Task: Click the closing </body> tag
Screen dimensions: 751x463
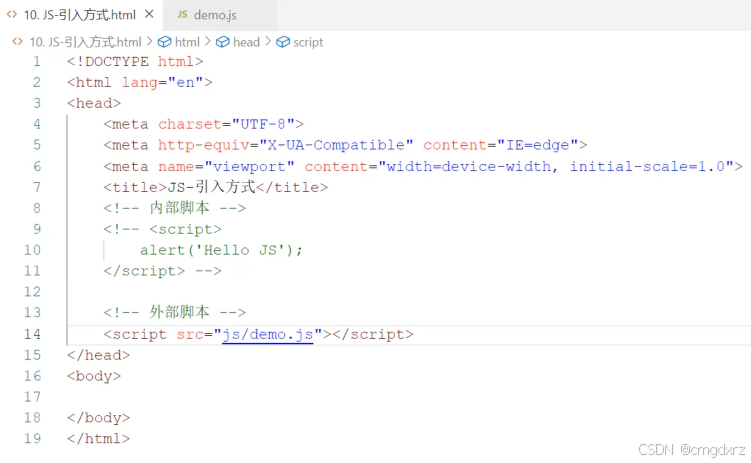Action: (x=98, y=418)
